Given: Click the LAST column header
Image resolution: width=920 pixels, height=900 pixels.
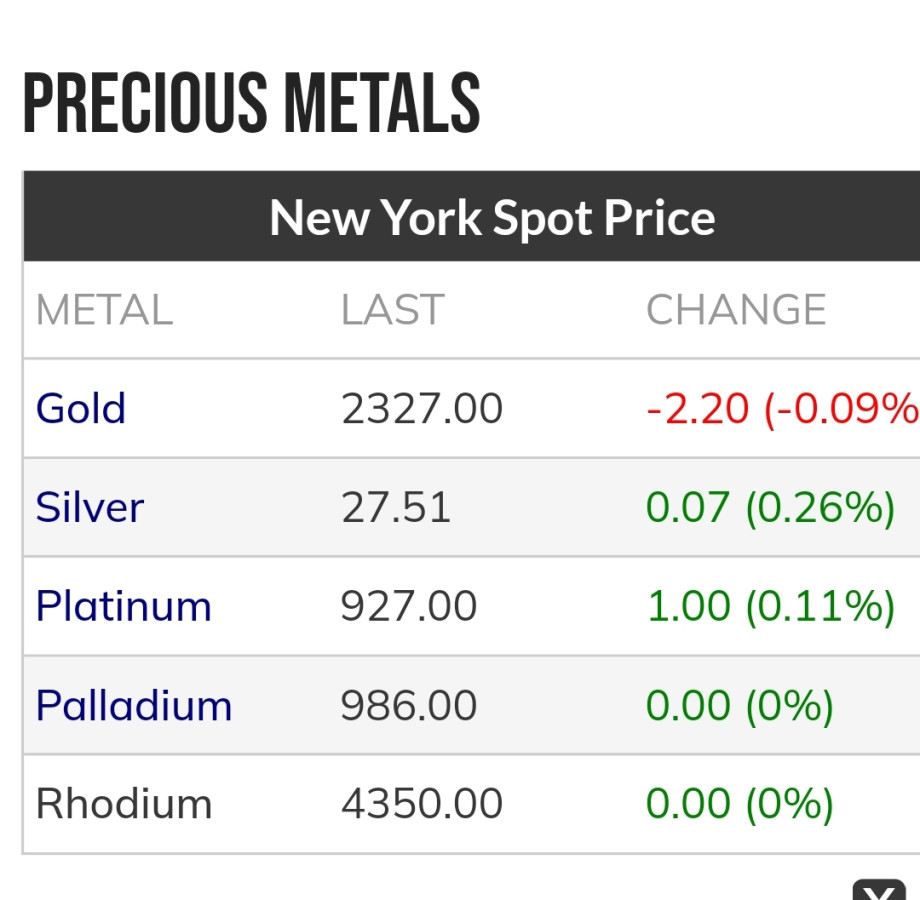Looking at the screenshot, I should (392, 310).
